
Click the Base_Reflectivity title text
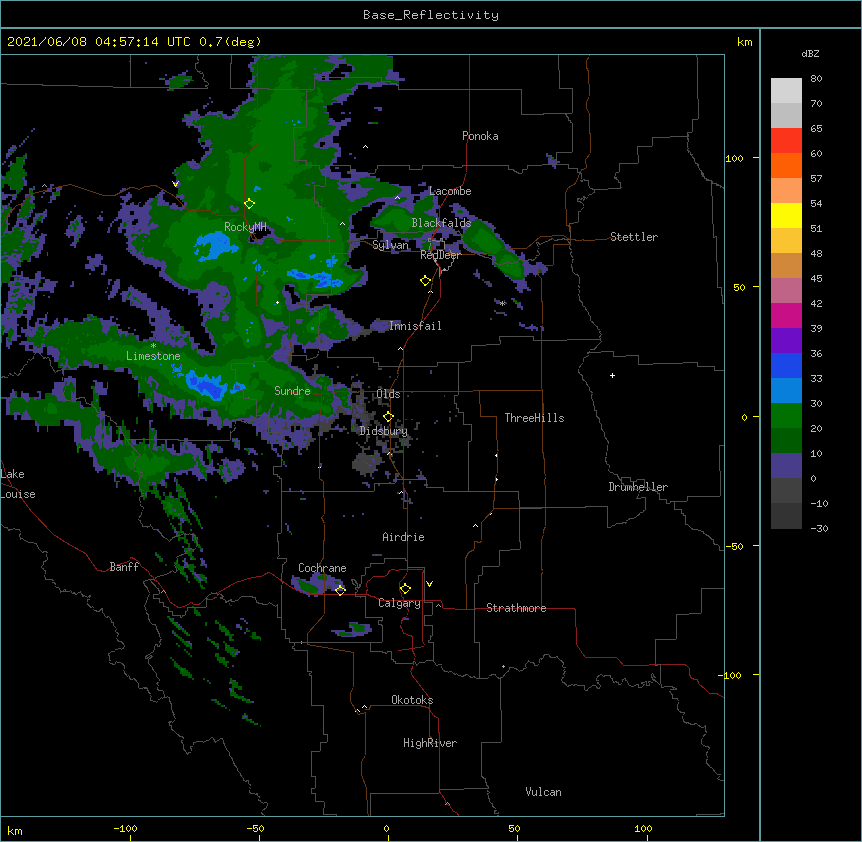click(431, 15)
